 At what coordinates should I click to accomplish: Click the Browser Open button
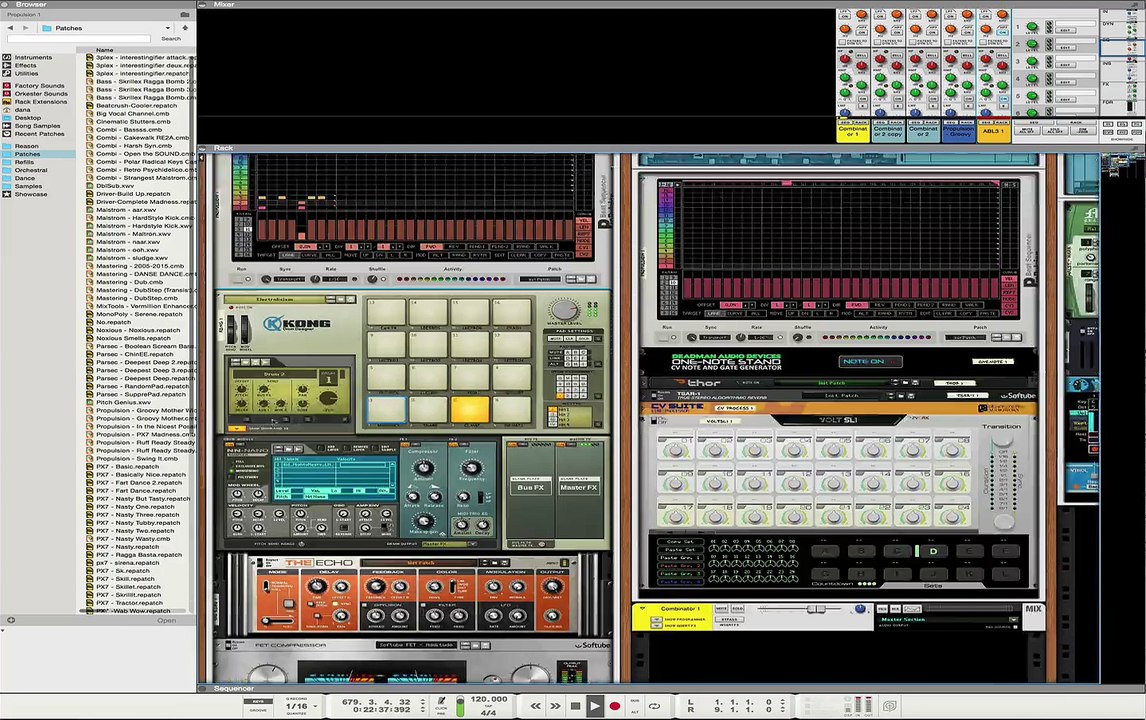[167, 621]
